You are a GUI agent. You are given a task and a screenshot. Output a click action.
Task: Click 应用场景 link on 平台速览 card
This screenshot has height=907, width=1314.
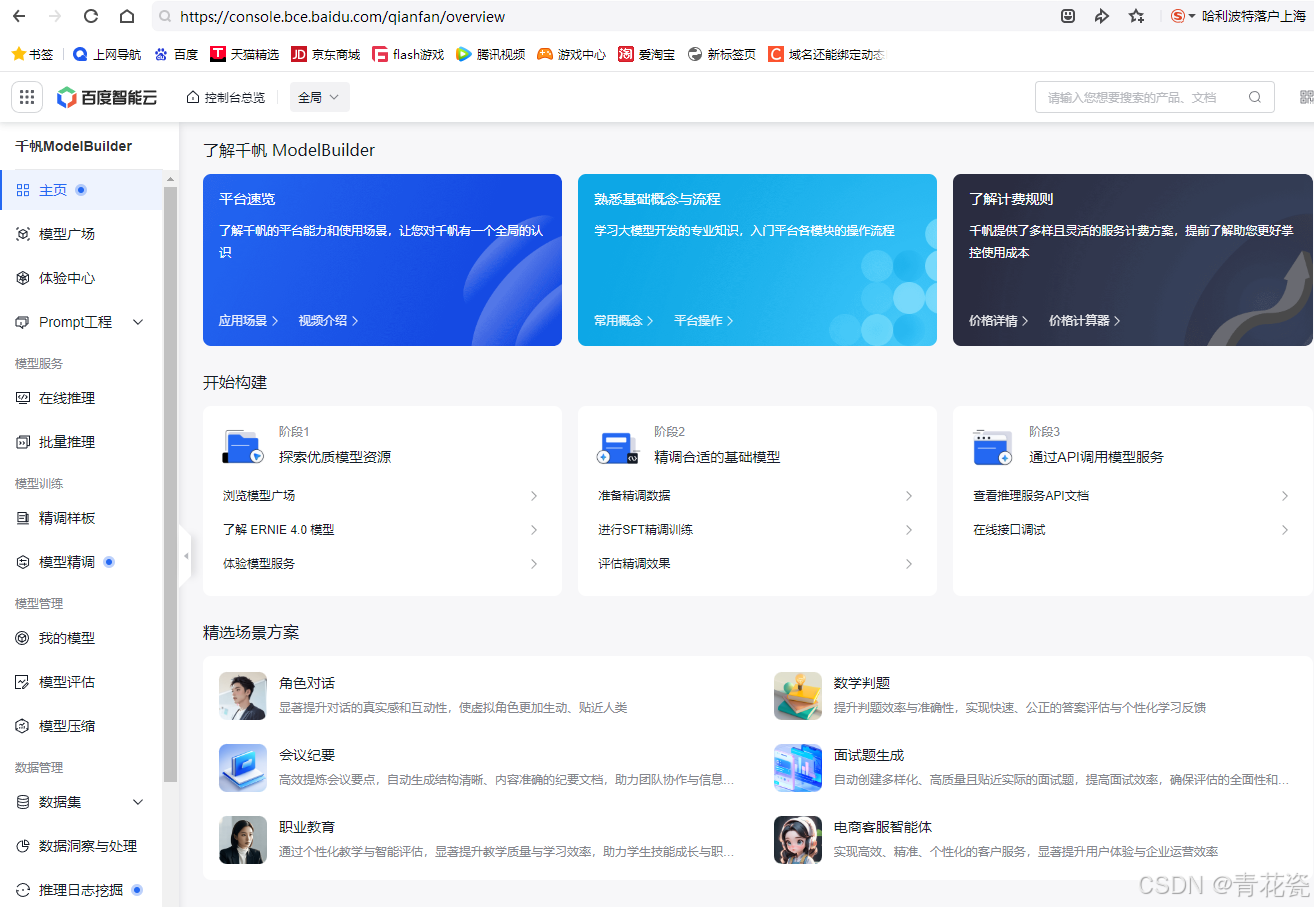coord(249,321)
